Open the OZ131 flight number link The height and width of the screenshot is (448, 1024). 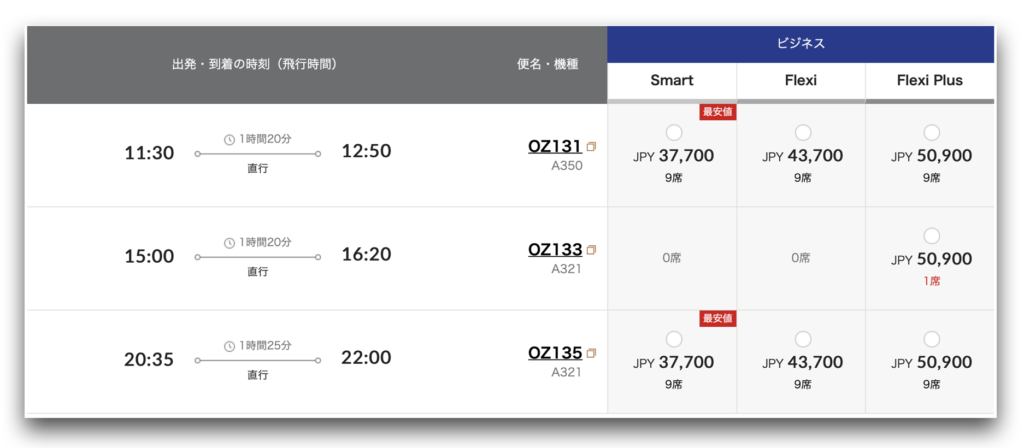555,147
